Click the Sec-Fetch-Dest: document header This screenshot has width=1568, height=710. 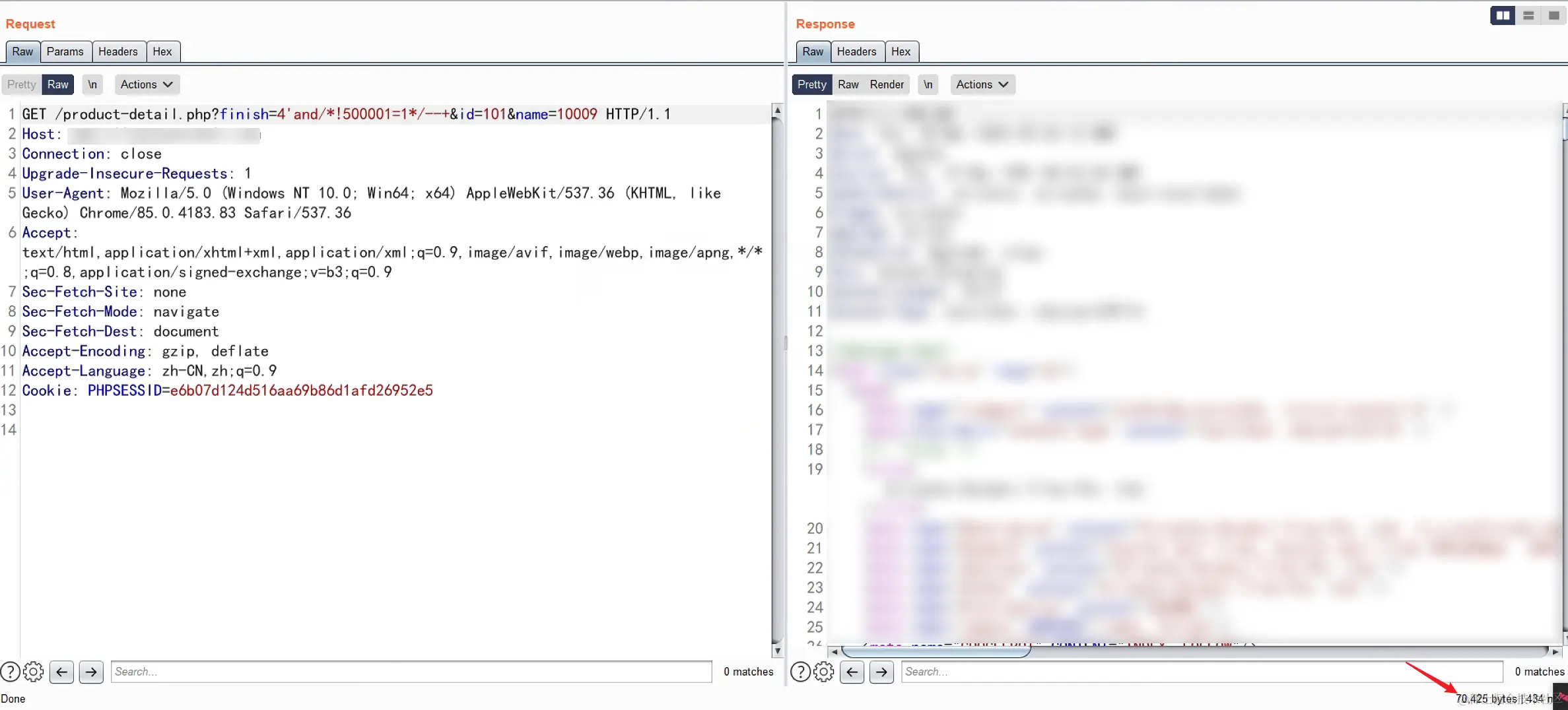click(120, 331)
